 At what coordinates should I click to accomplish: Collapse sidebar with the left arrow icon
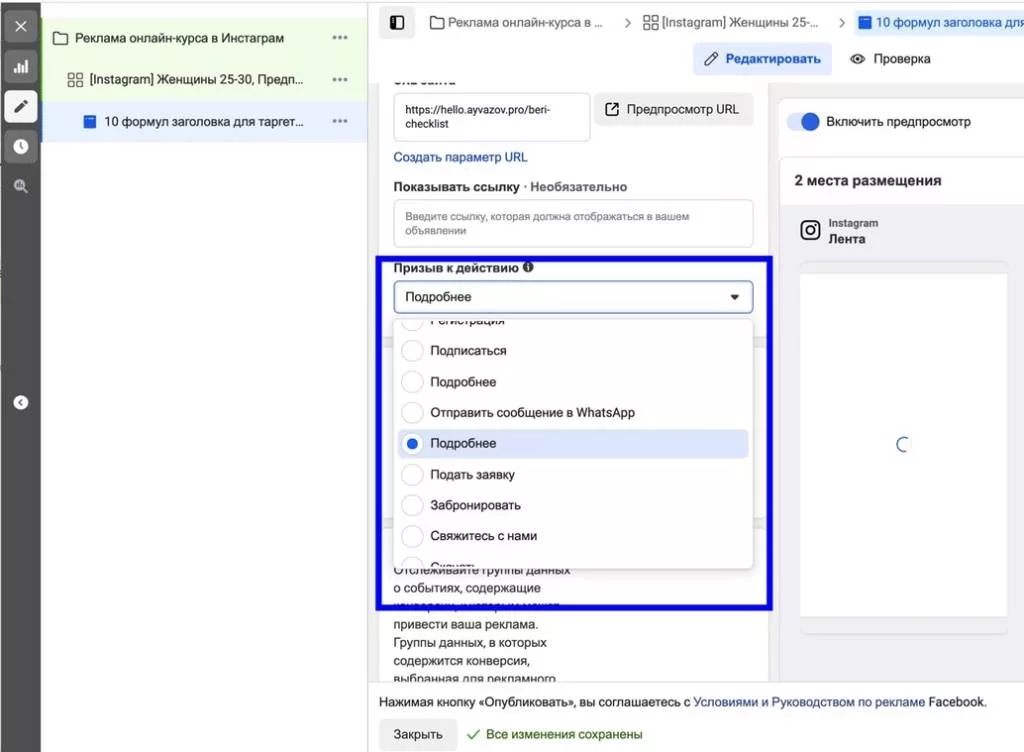21,402
